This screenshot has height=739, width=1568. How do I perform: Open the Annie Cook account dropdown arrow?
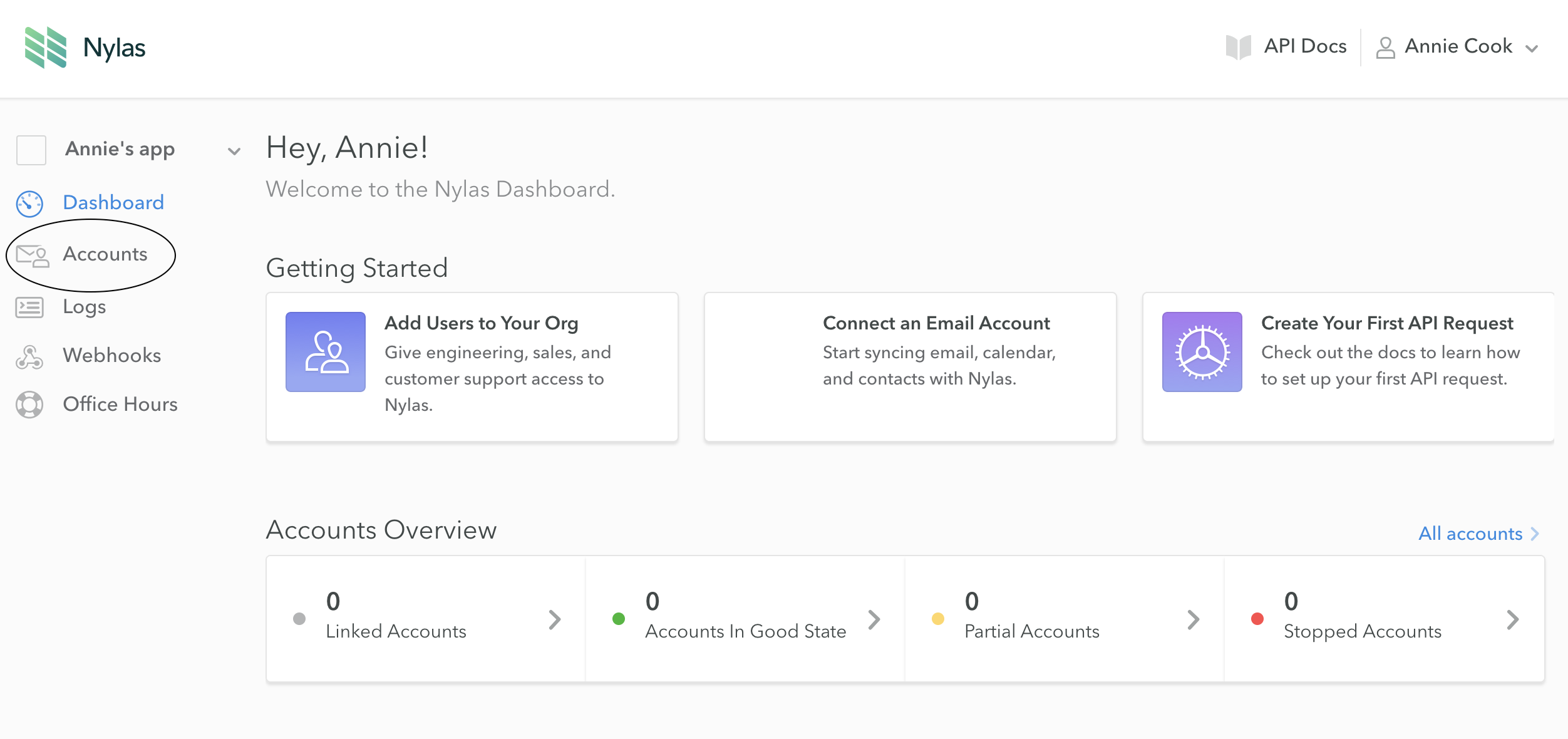(1532, 49)
